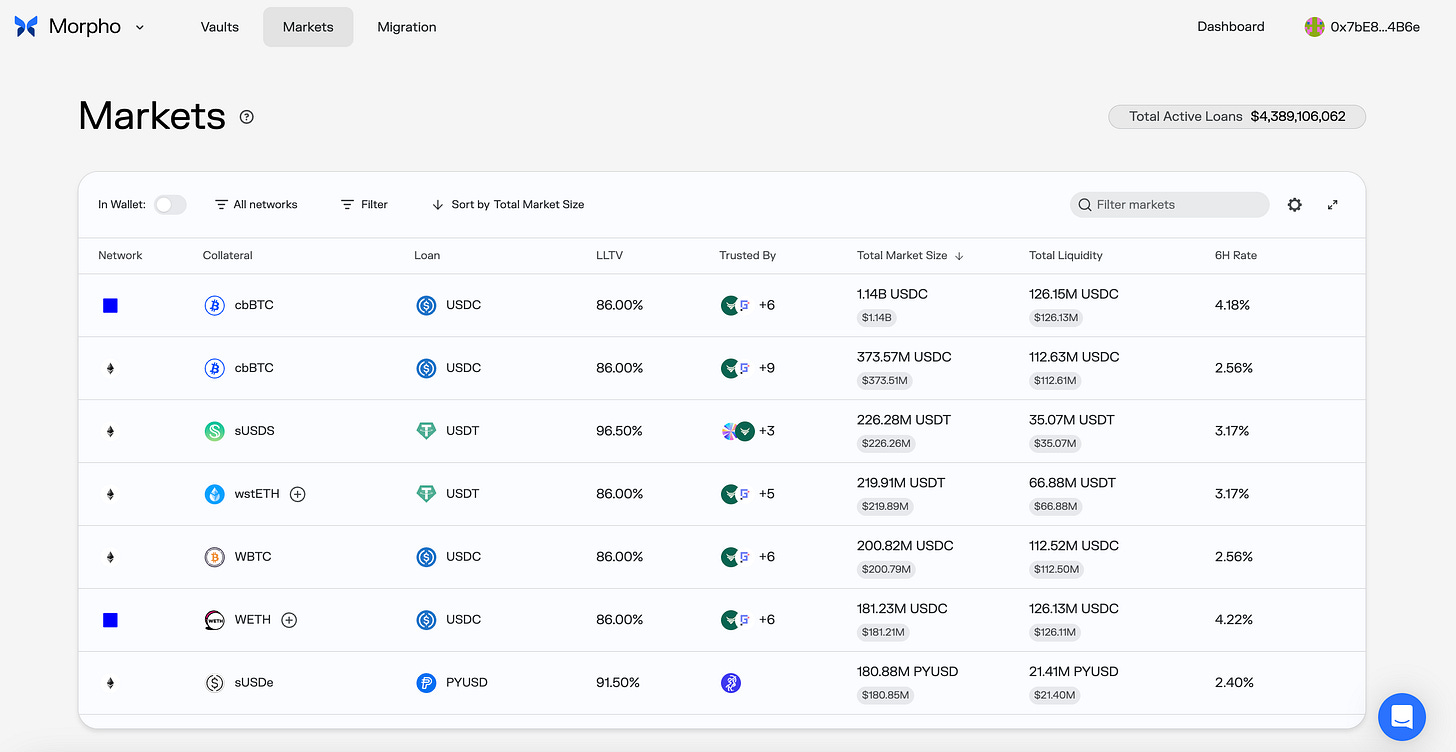Click the LLTV column header
This screenshot has height=752, width=1456.
[609, 255]
